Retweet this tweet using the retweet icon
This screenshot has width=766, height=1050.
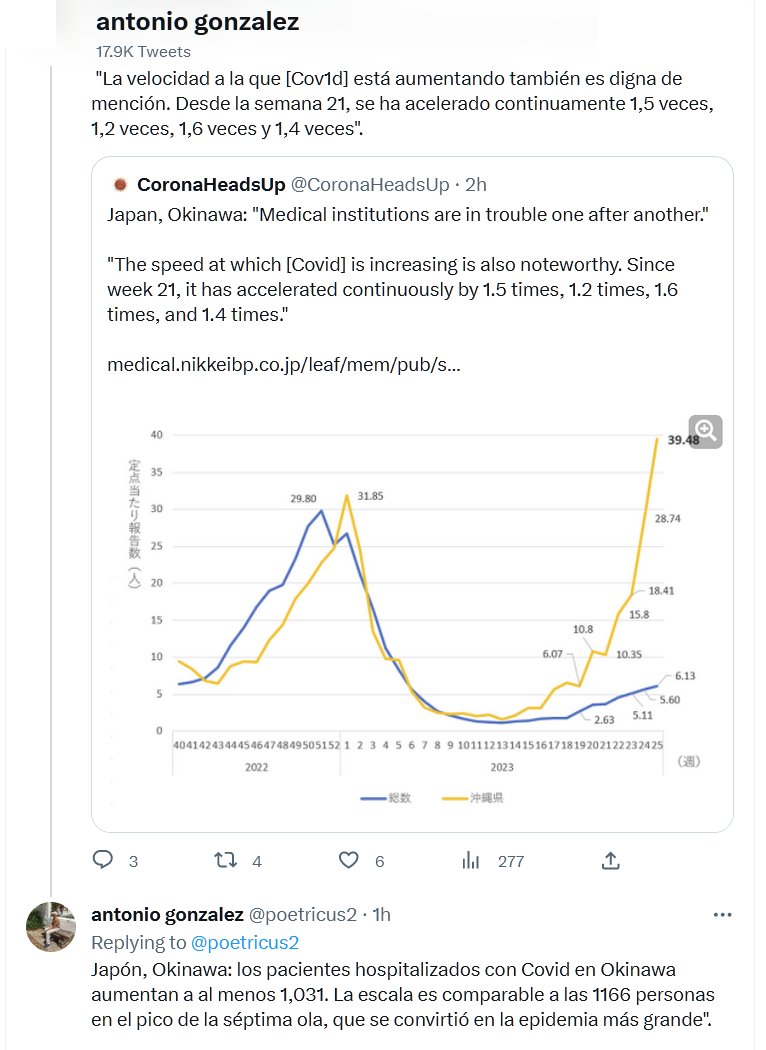click(227, 860)
